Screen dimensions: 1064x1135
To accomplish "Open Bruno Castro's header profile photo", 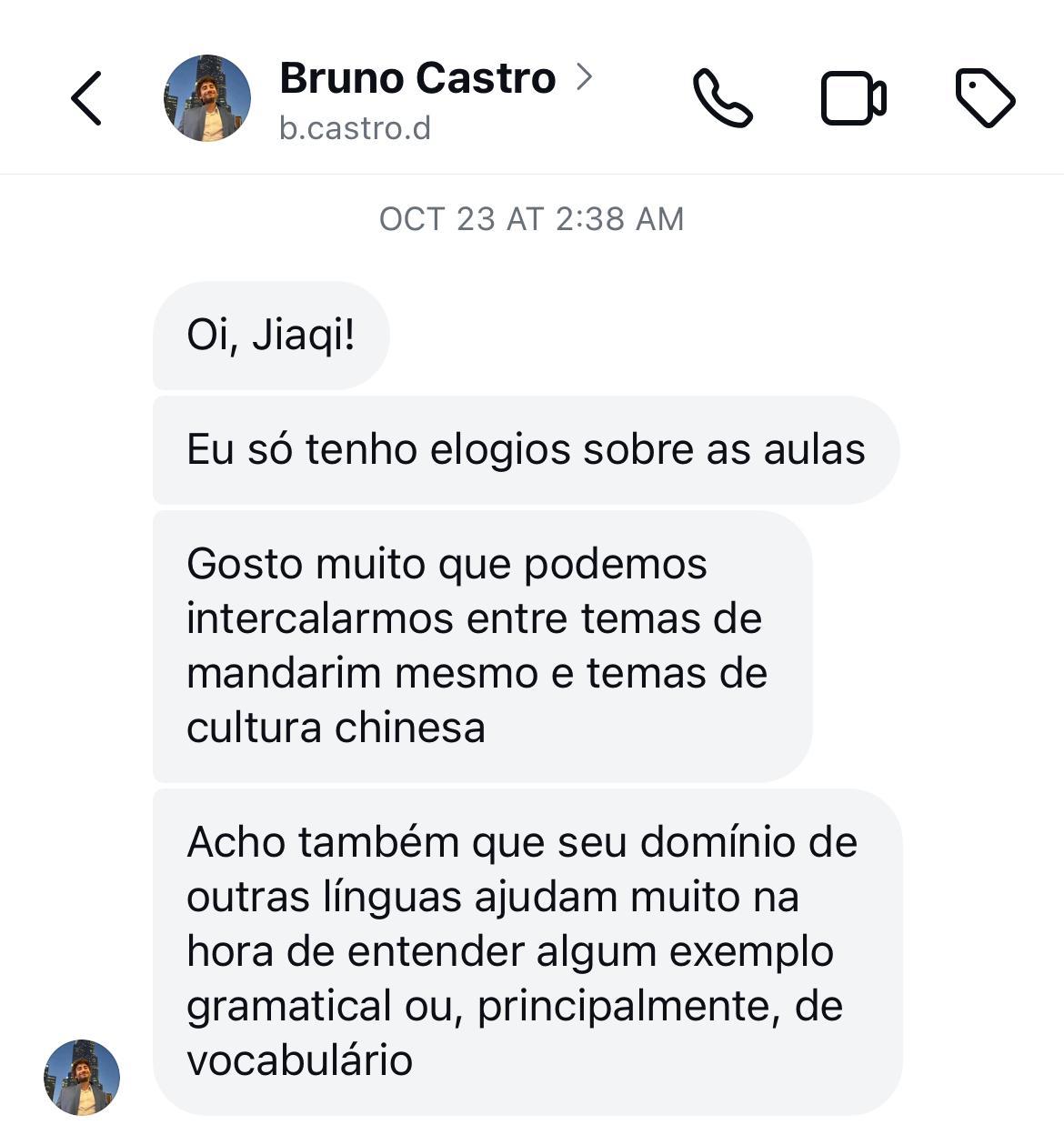I will coord(207,98).
